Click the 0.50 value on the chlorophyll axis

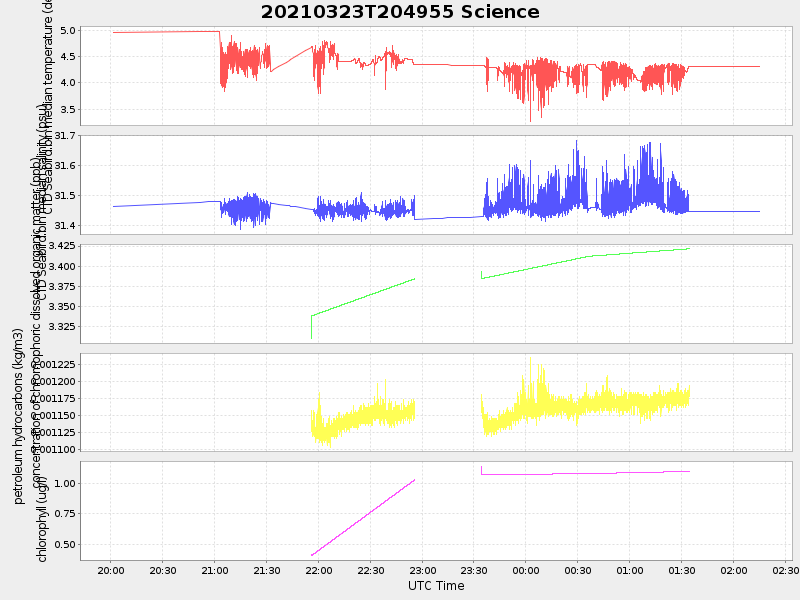65,544
